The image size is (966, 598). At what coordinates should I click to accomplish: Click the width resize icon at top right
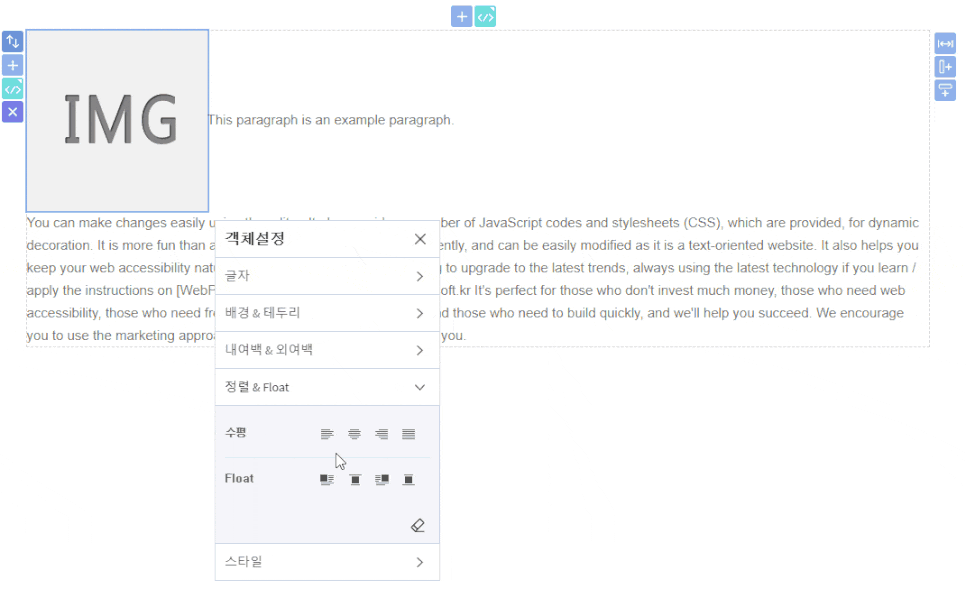point(945,43)
